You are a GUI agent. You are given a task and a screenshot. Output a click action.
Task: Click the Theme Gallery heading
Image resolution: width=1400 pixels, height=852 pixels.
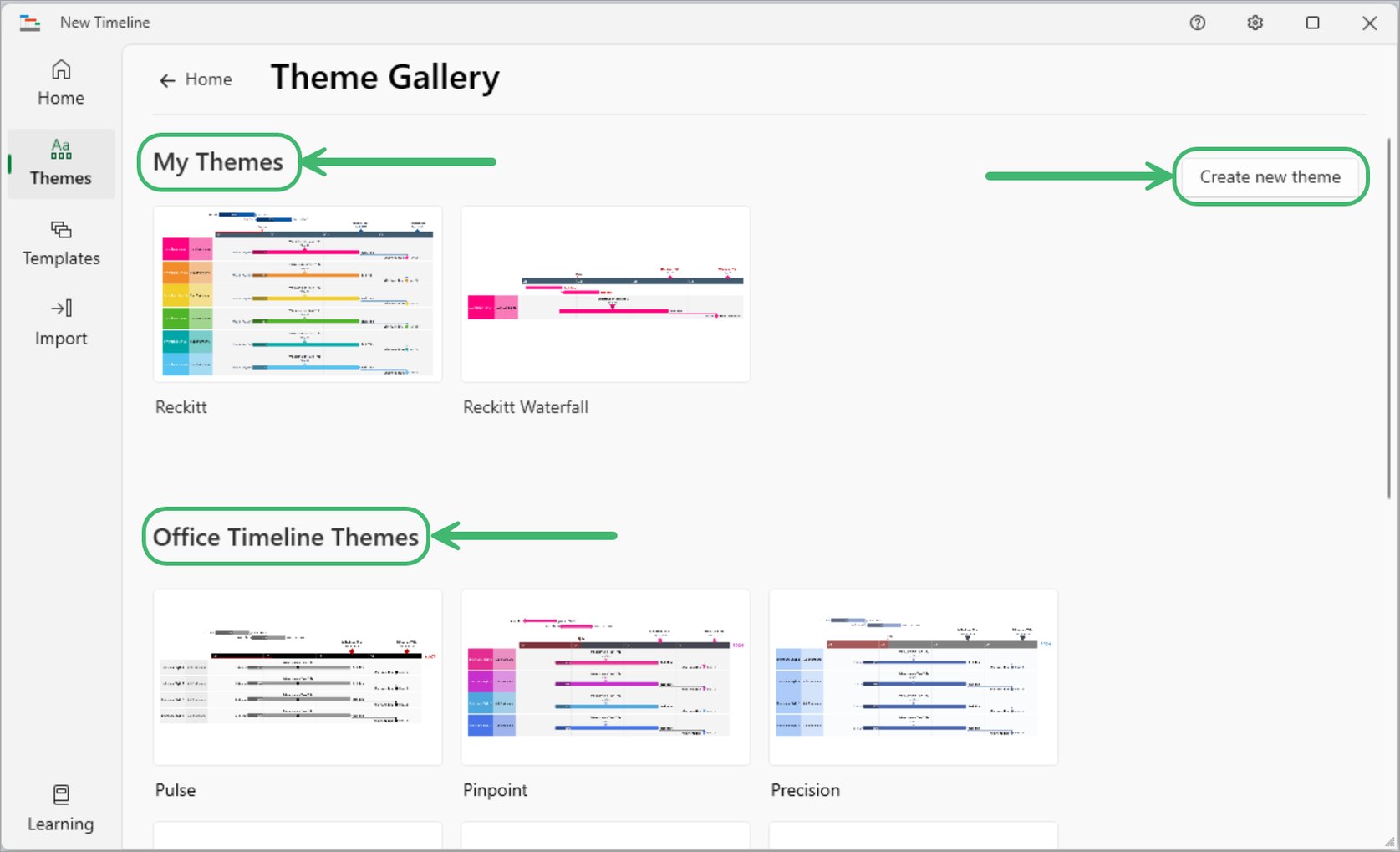[x=384, y=77]
